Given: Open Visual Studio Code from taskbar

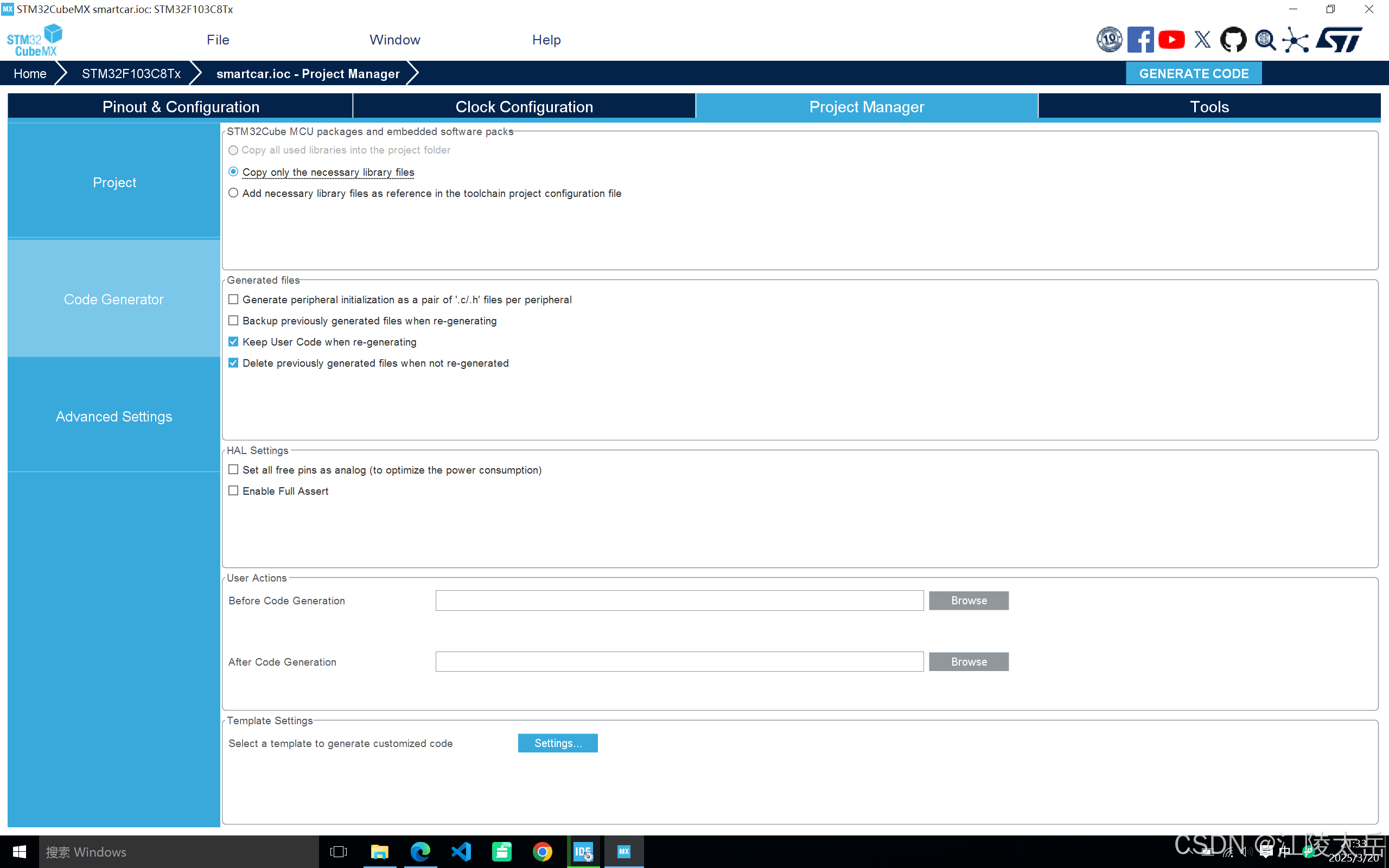Looking at the screenshot, I should click(x=461, y=851).
